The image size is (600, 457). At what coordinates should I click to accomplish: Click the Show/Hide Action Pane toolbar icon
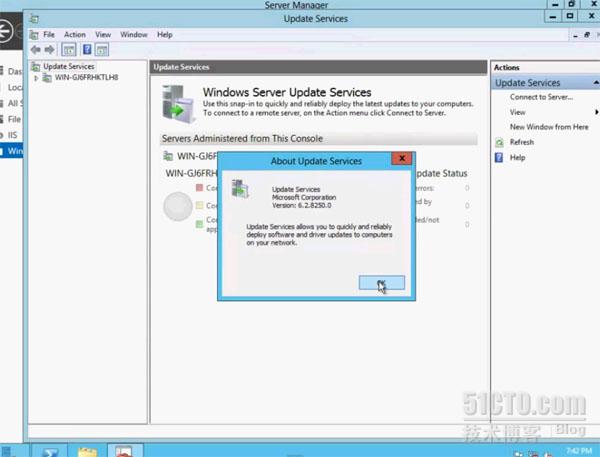point(102,50)
